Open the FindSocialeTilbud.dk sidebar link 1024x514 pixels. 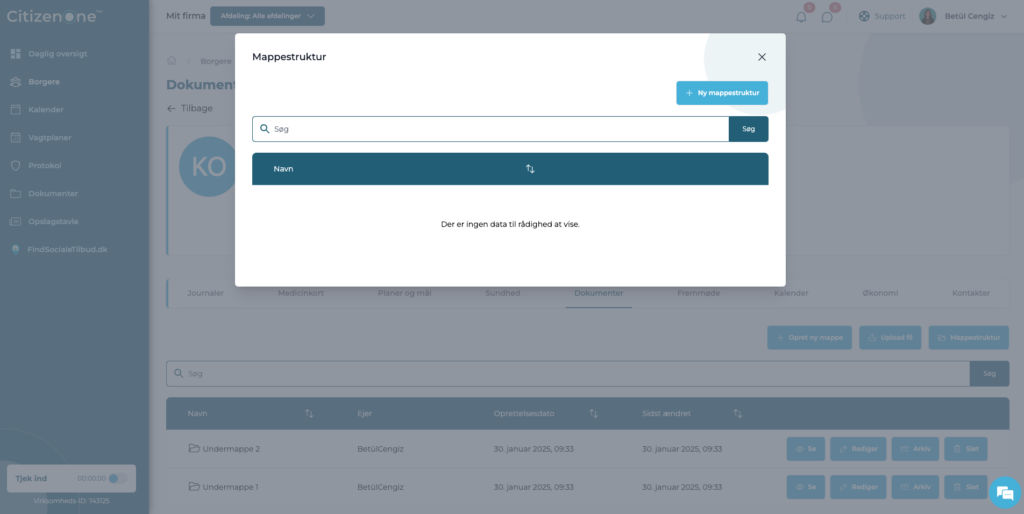pyautogui.click(x=59, y=249)
